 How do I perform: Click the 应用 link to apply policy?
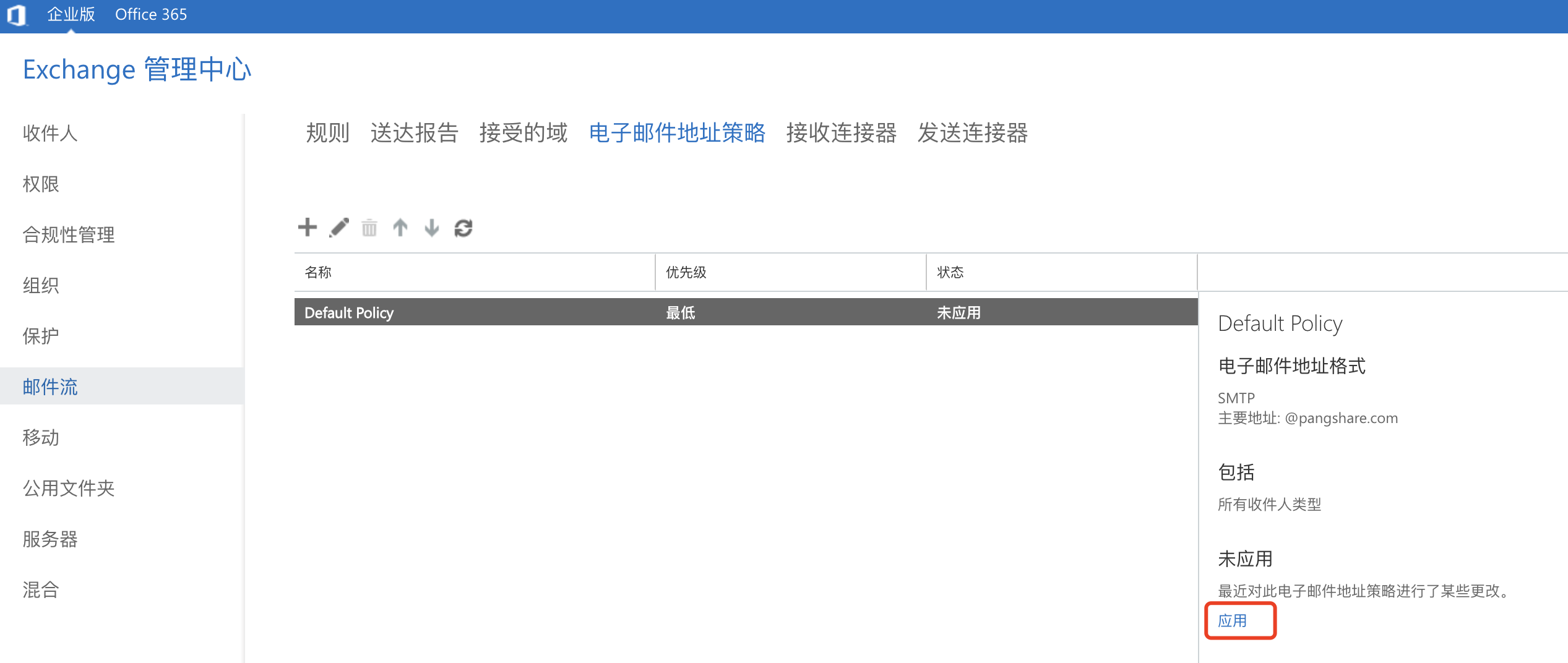point(1233,621)
